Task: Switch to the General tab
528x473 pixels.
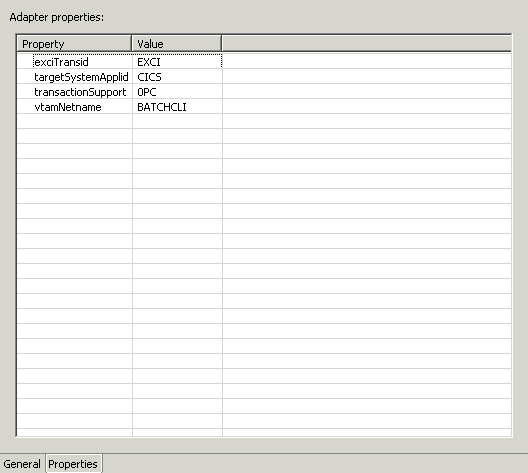Action: pyautogui.click(x=22, y=464)
